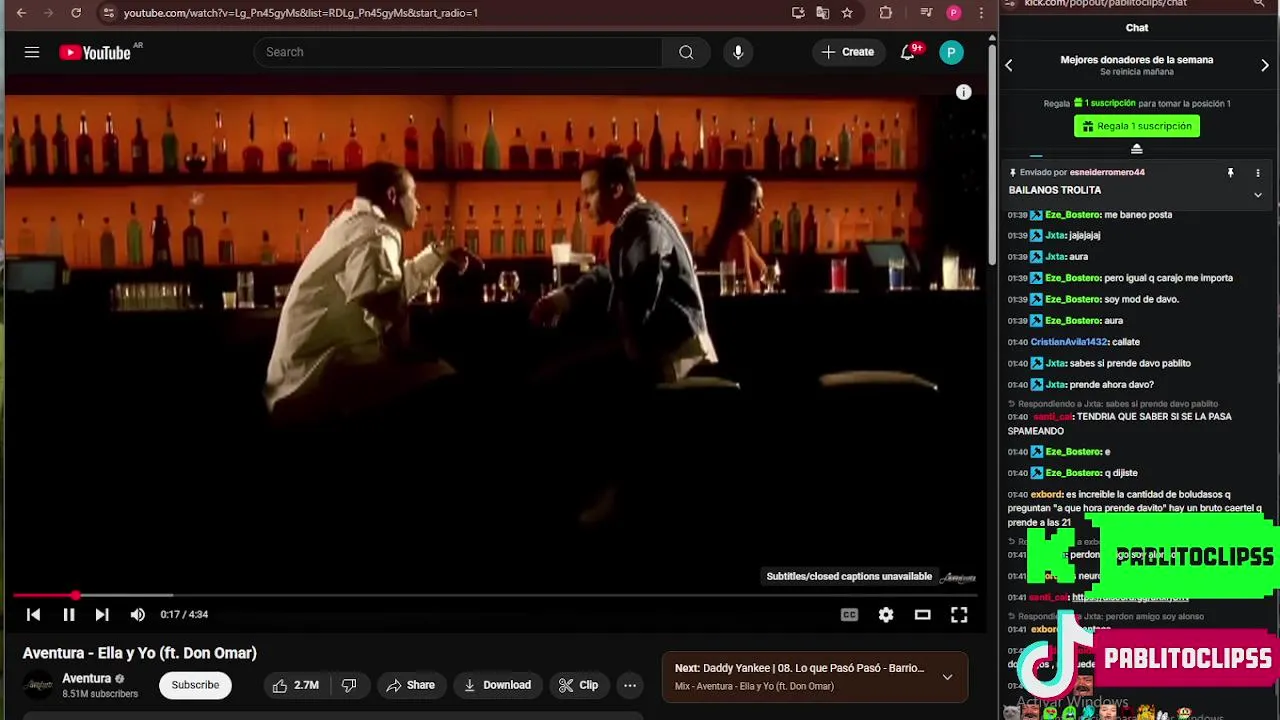Seek on the red video progress bar
Image resolution: width=1280 pixels, height=720 pixels.
[x=494, y=596]
